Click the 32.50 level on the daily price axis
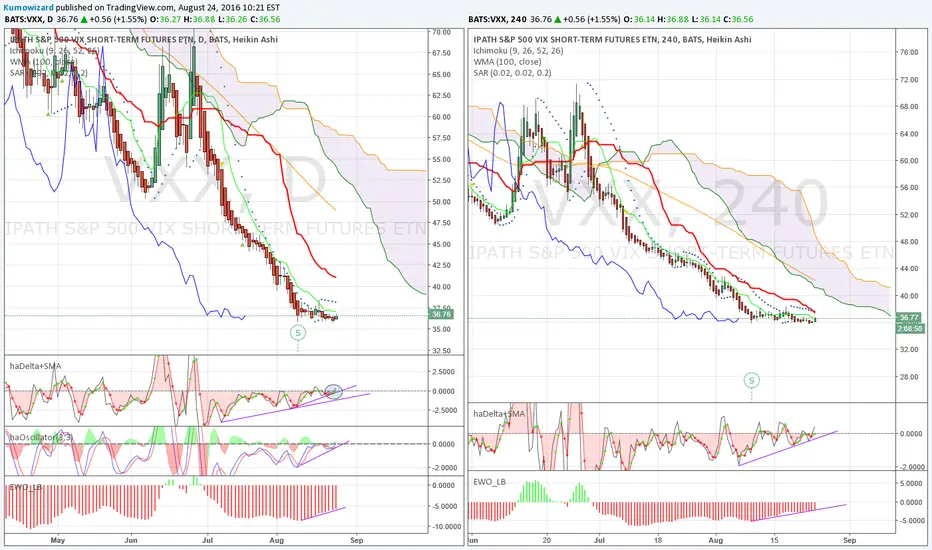The image size is (932, 550). coord(442,351)
